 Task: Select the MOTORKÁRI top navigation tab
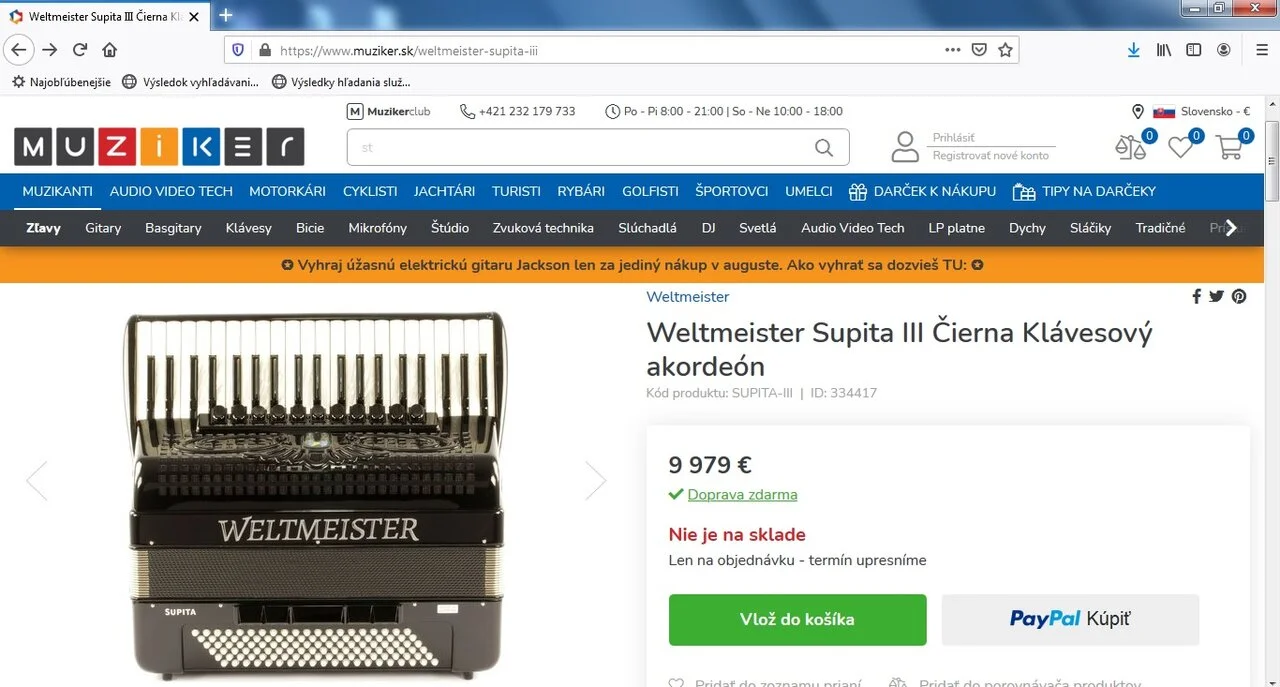[287, 191]
